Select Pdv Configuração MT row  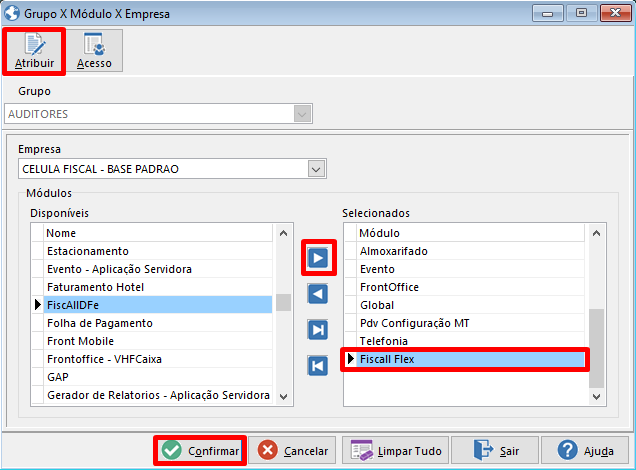(471, 323)
